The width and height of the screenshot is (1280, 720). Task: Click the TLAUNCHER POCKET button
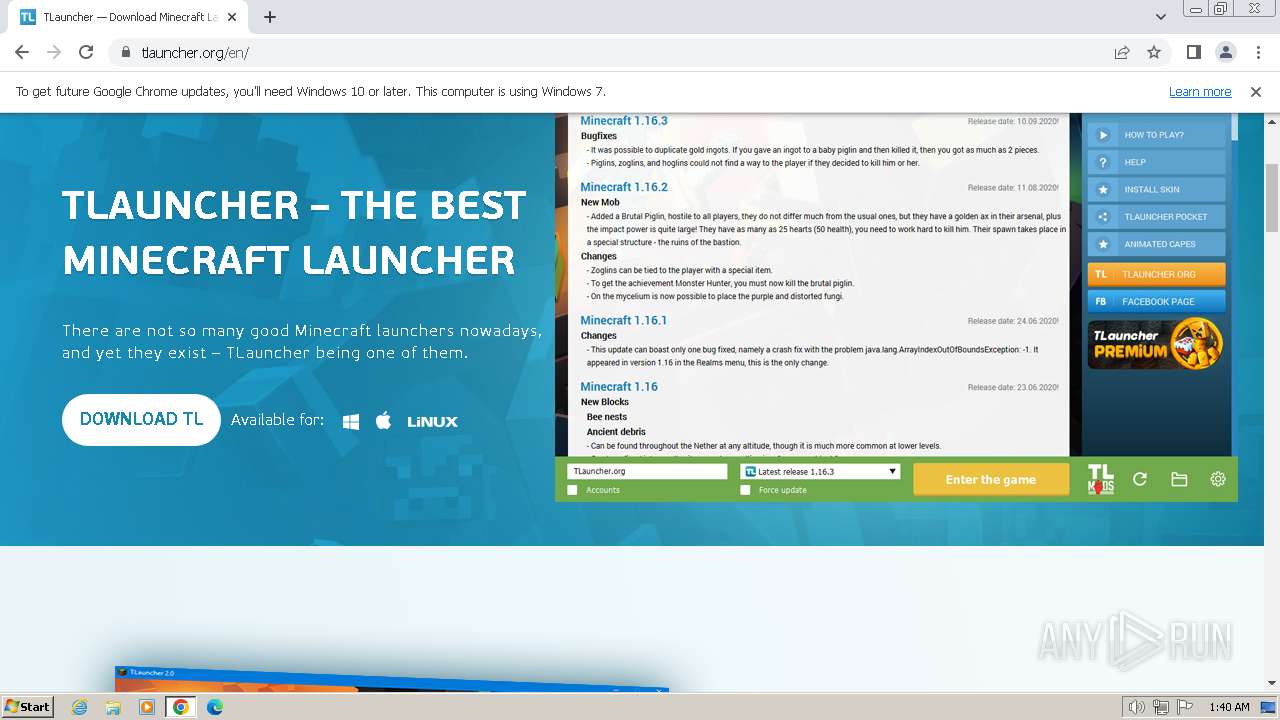click(1157, 216)
